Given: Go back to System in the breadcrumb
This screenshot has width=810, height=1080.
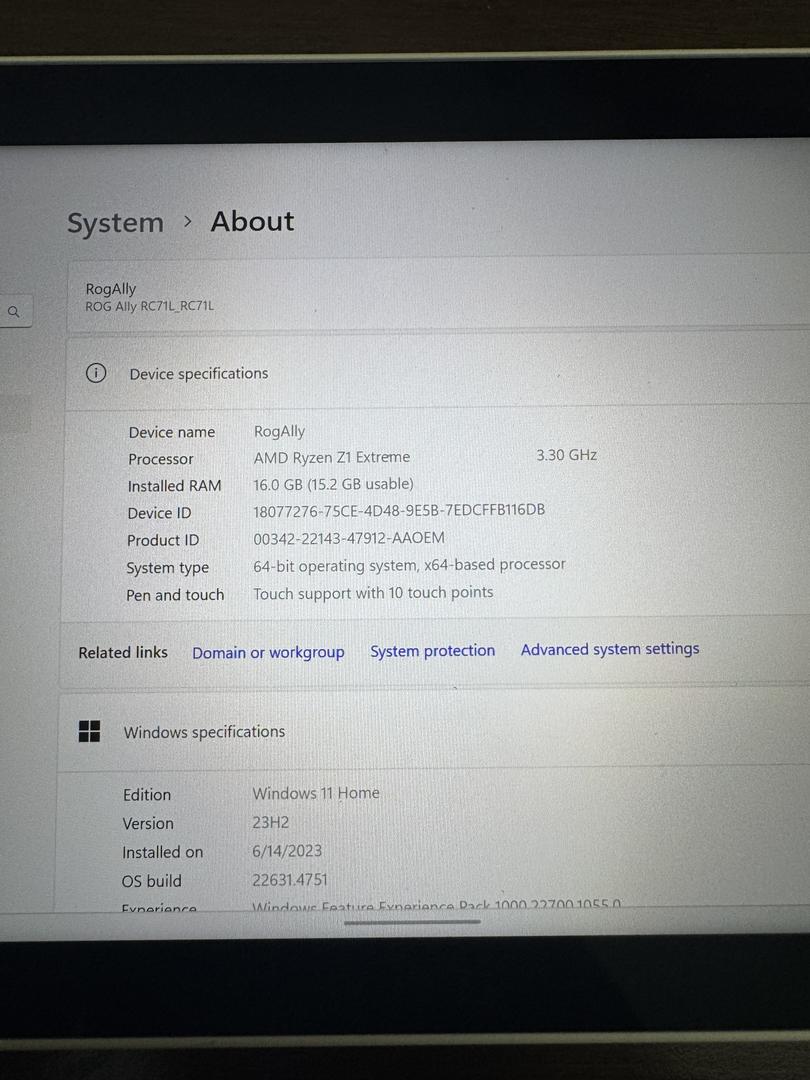Looking at the screenshot, I should [115, 223].
